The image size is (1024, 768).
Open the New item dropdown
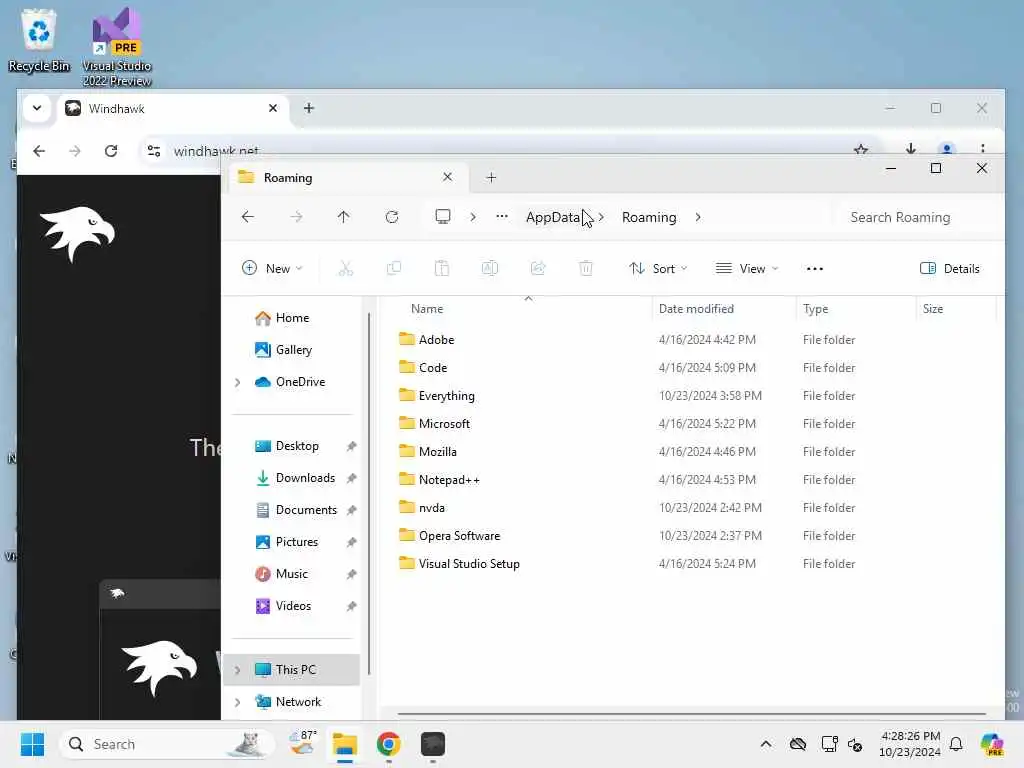point(272,268)
